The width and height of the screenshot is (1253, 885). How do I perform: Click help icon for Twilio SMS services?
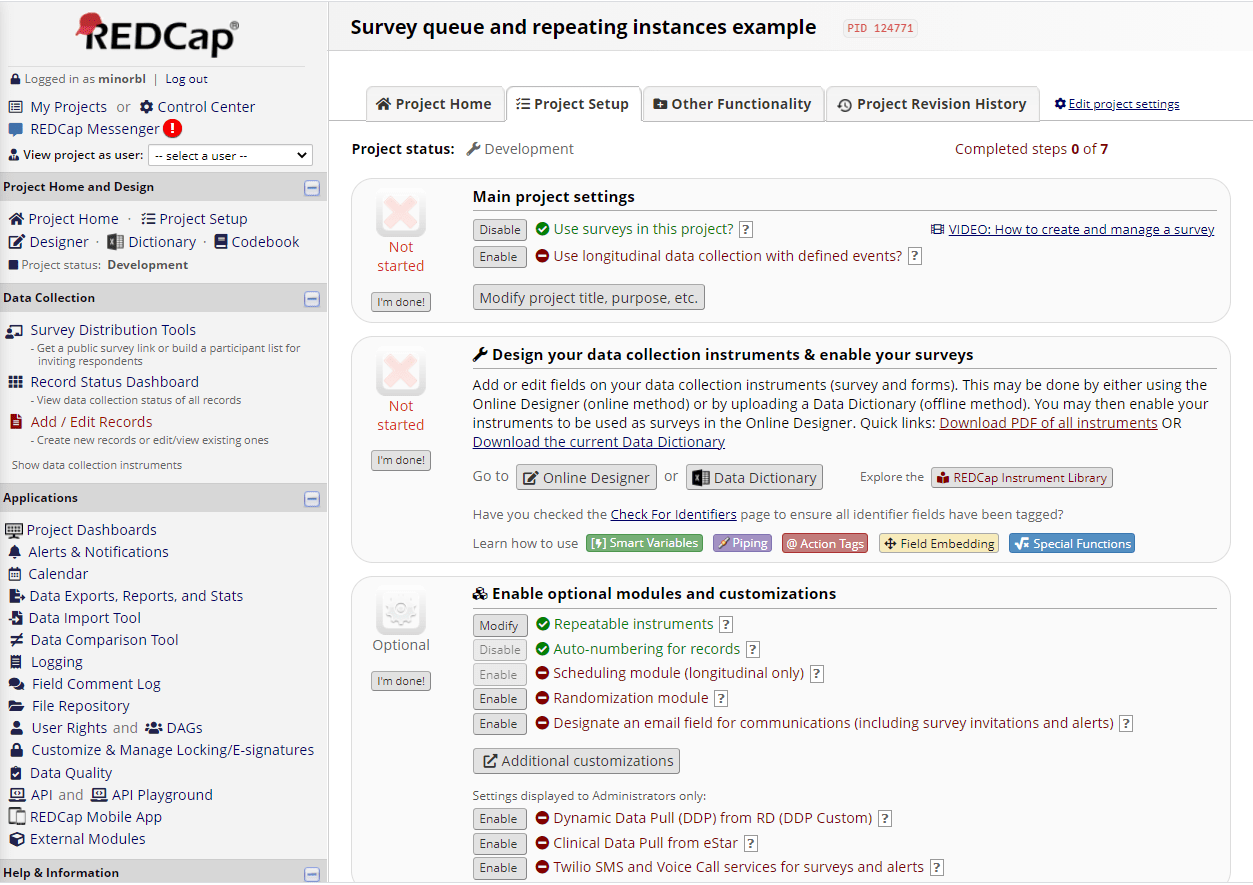937,867
